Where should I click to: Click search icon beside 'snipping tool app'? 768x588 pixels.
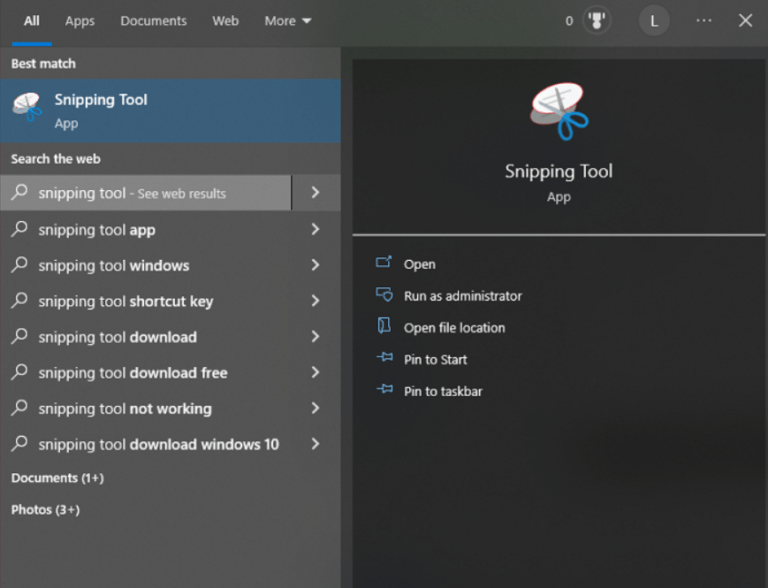pos(20,229)
